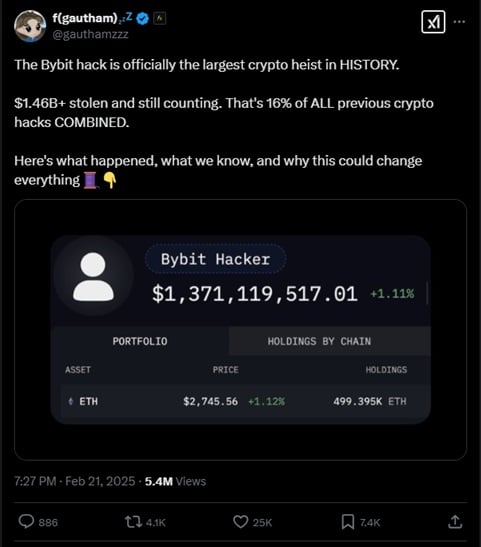Open the 7:27 PM Feb 21, 2025 timestamp

[74, 481]
